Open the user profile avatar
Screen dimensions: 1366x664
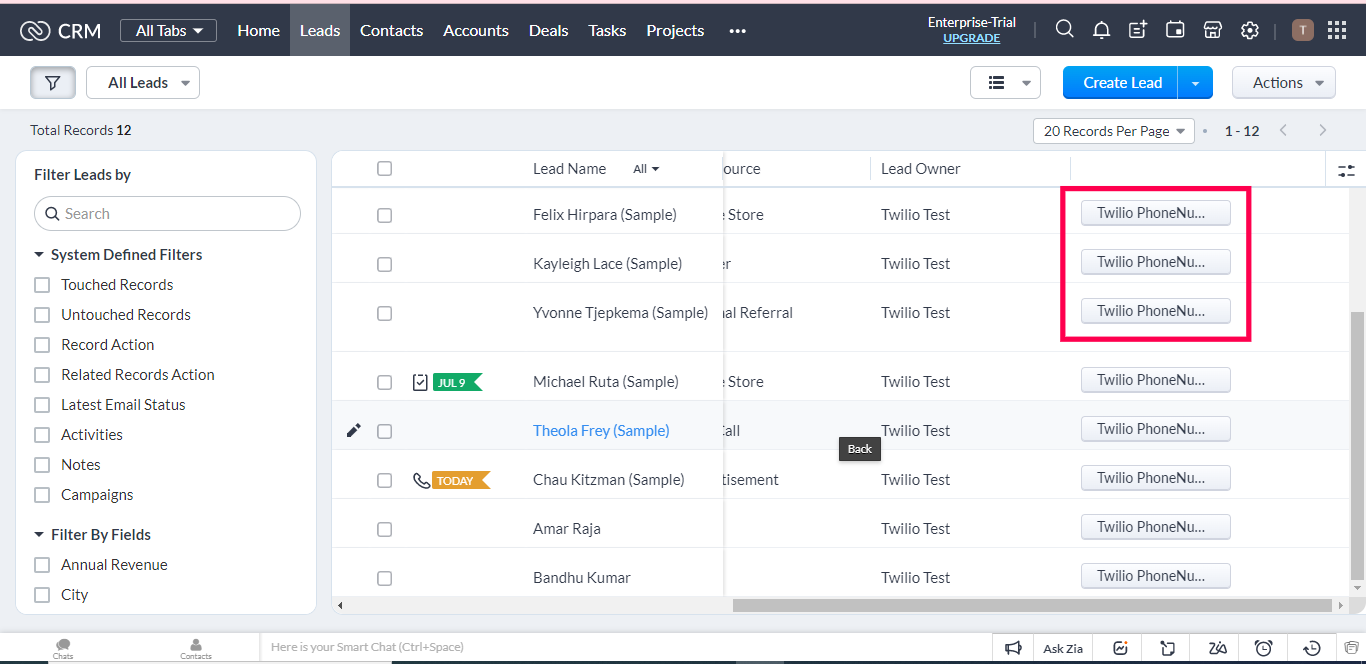(1302, 30)
